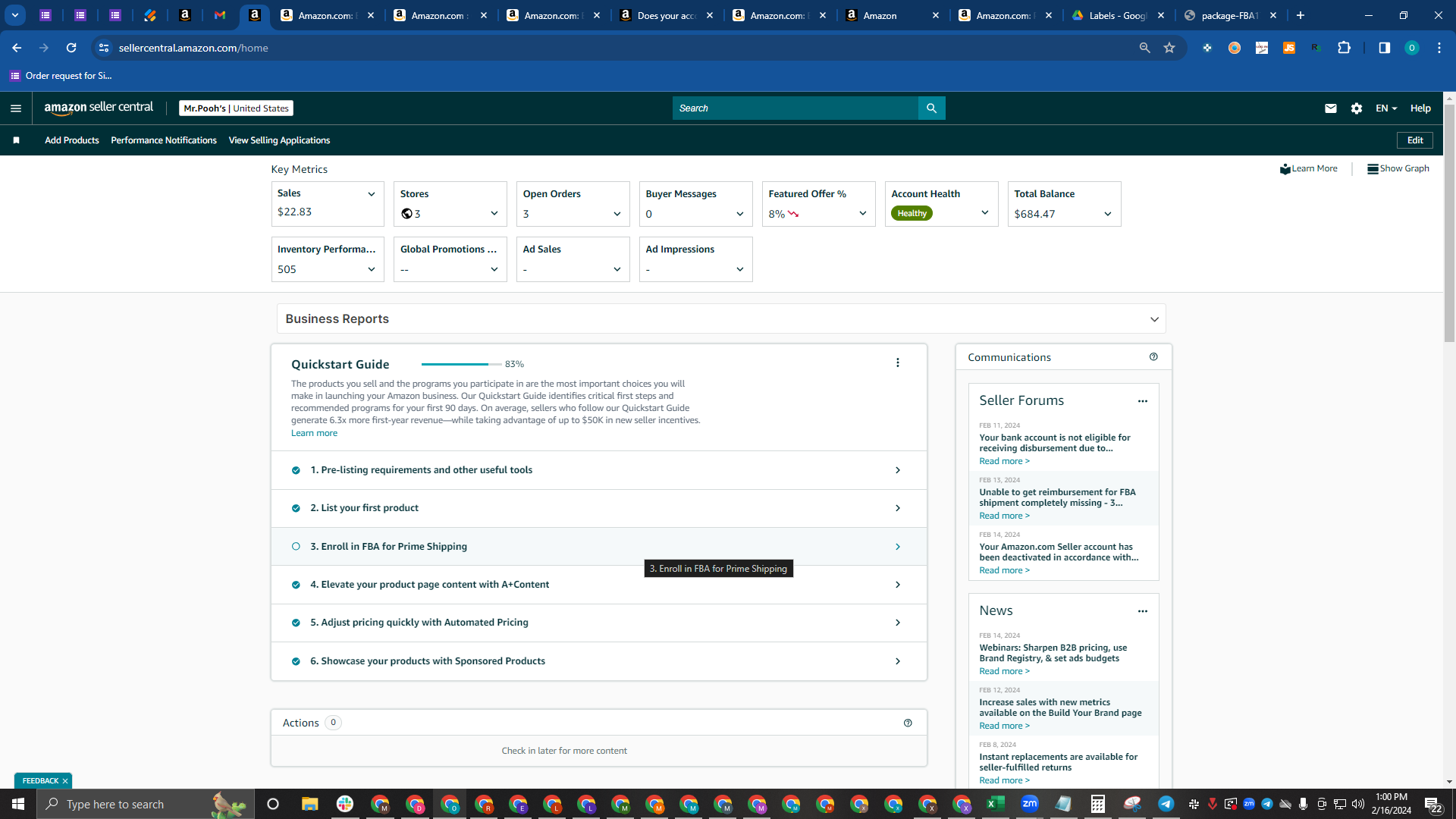Click the browser address bar
This screenshot has height=819, width=1456.
coord(622,48)
